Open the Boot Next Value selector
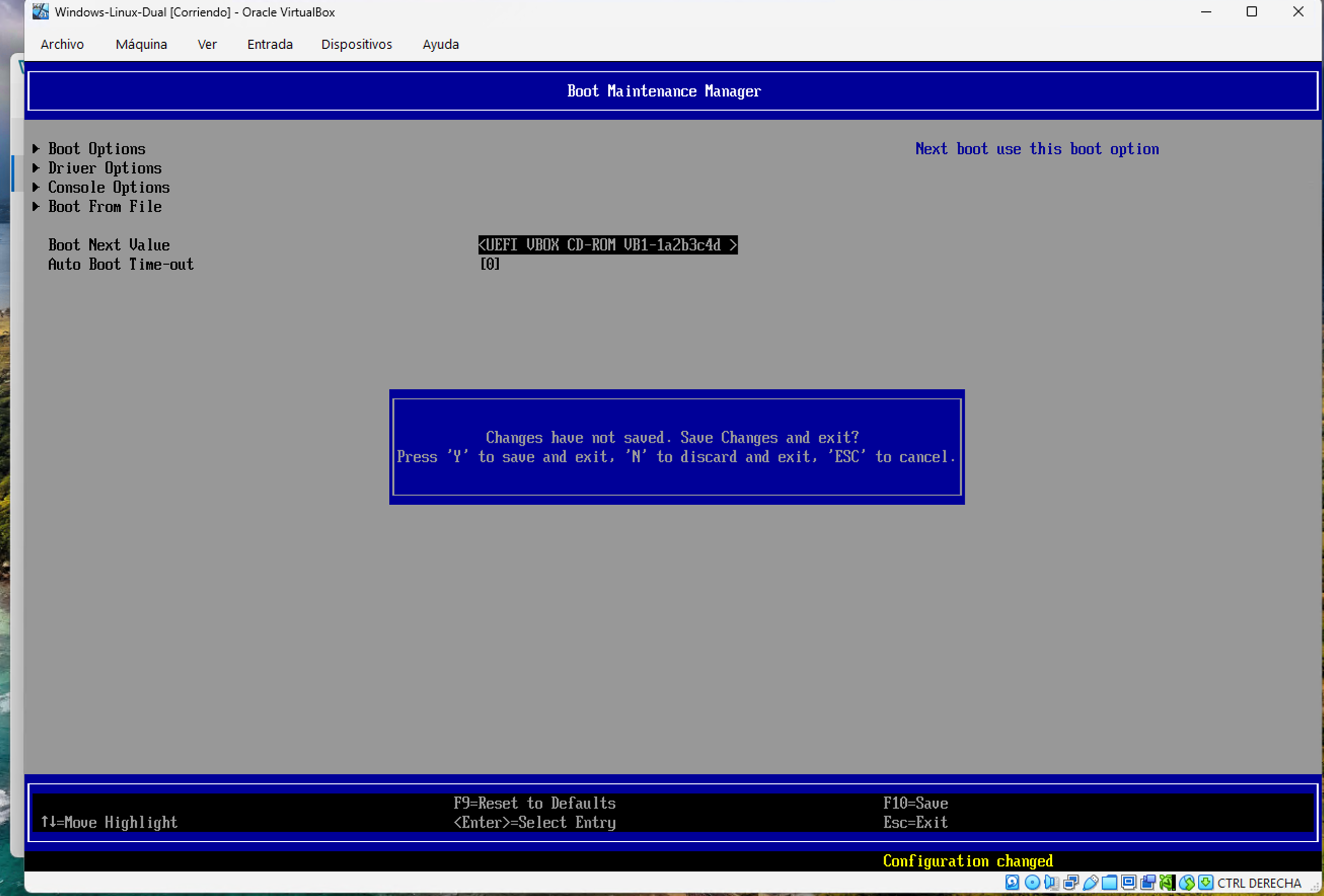1324x896 pixels. [x=608, y=245]
